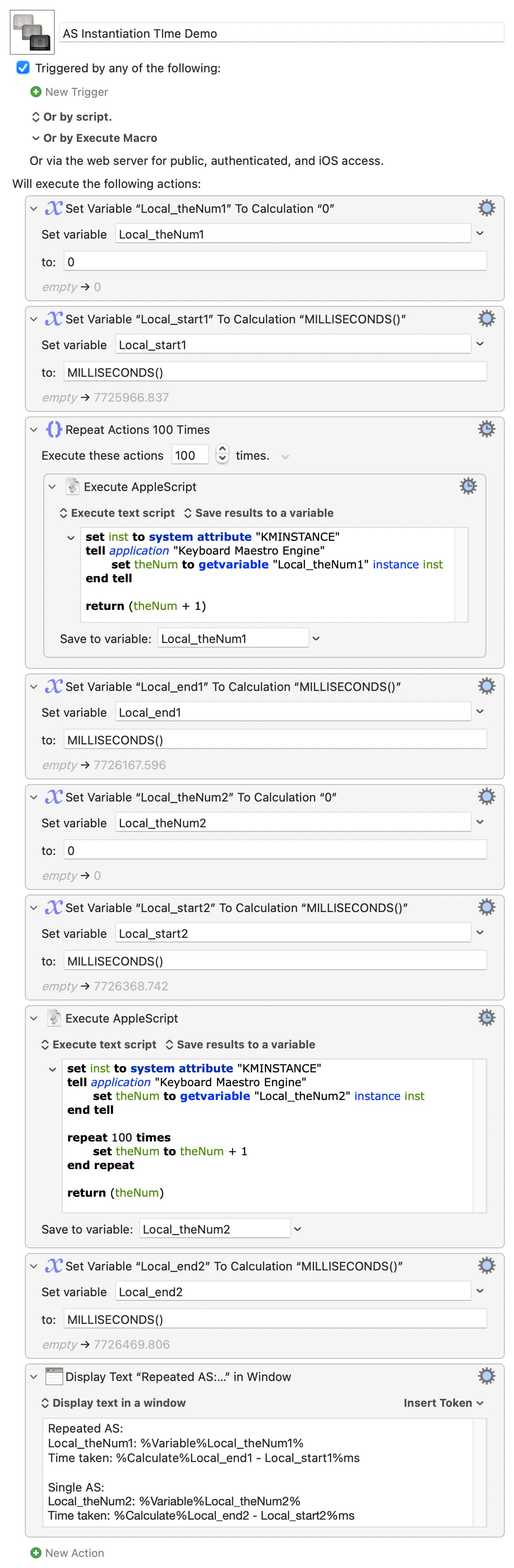Open the "Display text in a window" popup
Image resolution: width=514 pixels, height=1568 pixels.
pos(113,1403)
